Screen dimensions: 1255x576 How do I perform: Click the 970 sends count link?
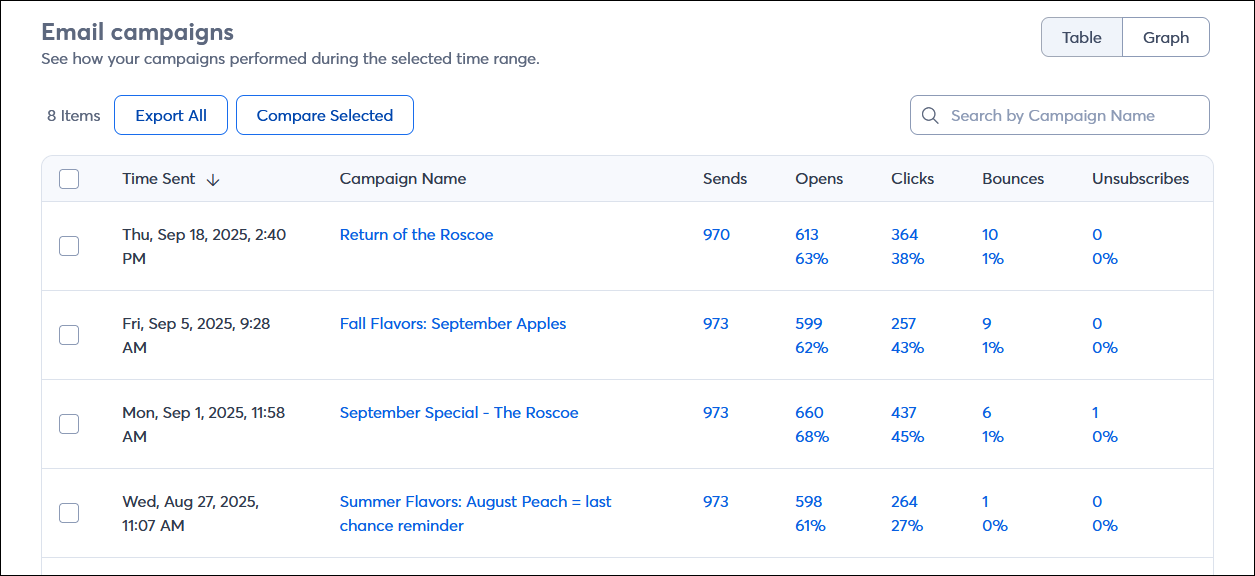tap(716, 235)
